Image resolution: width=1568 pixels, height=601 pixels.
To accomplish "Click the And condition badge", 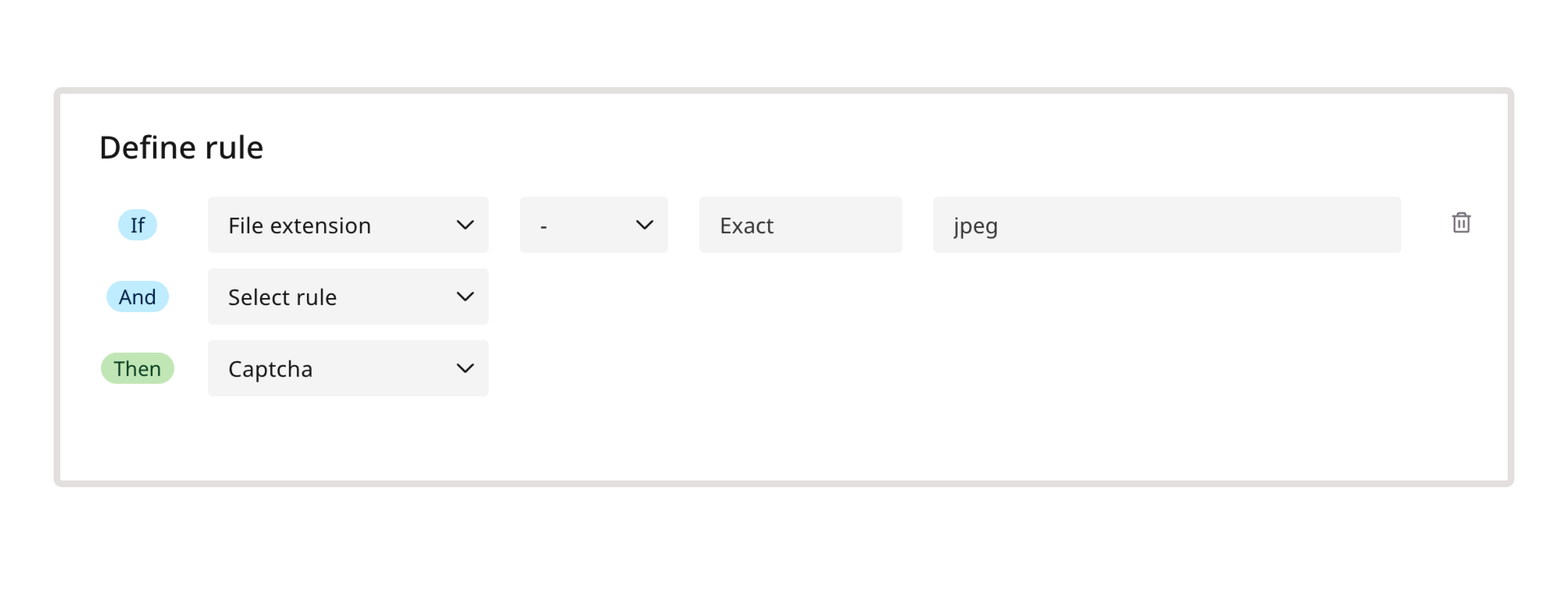I will pos(137,297).
